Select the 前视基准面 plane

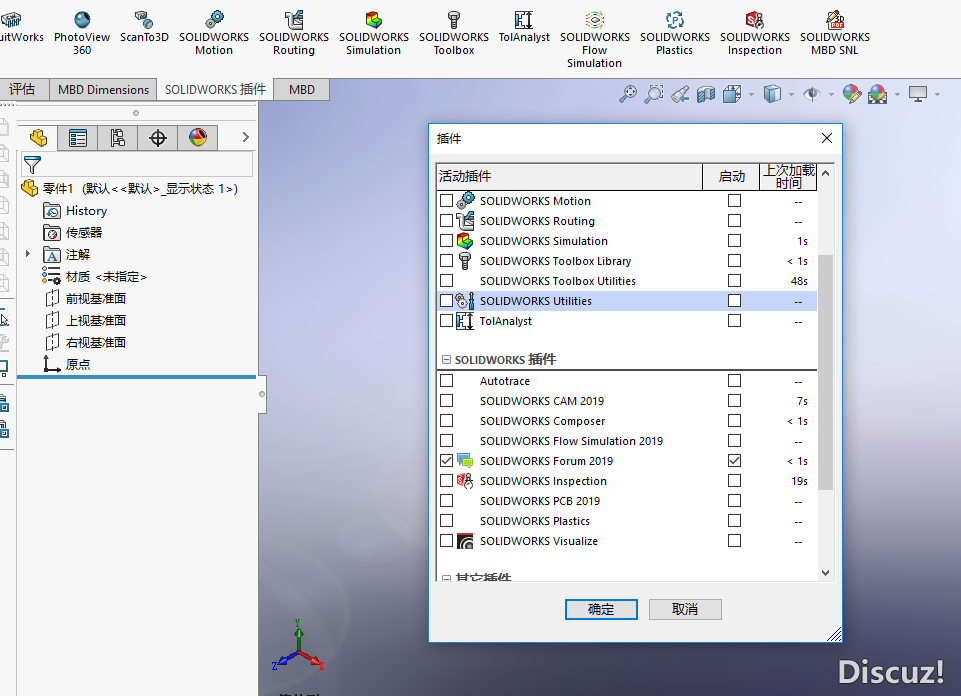coord(86,299)
